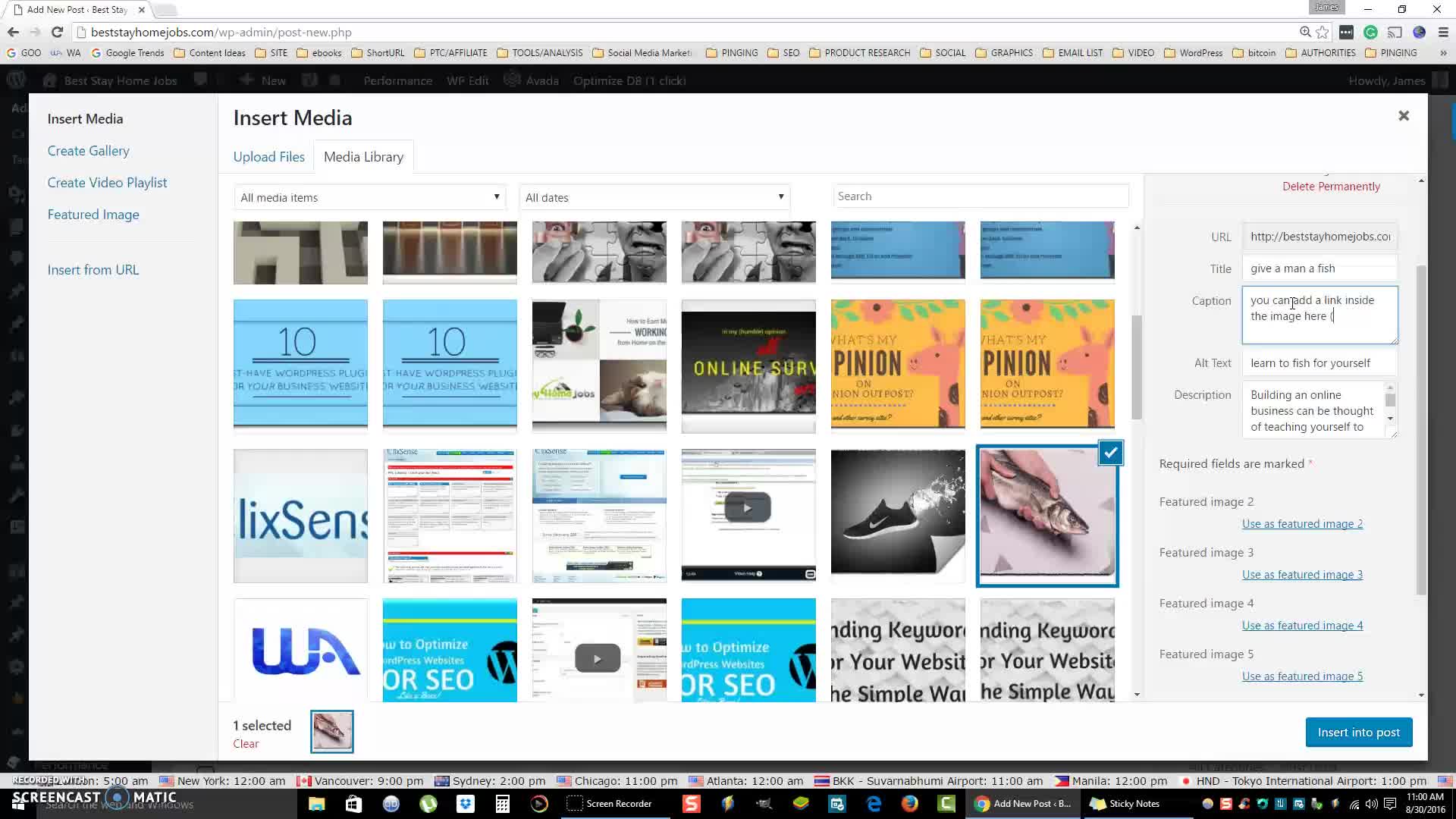This screenshot has width=1456, height=819.
Task: Click Use as featured image 2 link
Action: tap(1302, 524)
